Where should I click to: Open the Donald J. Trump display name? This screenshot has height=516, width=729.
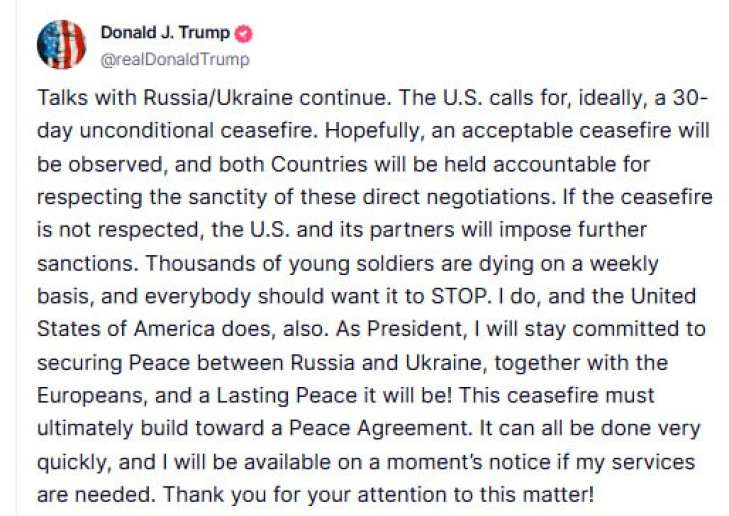coord(165,33)
